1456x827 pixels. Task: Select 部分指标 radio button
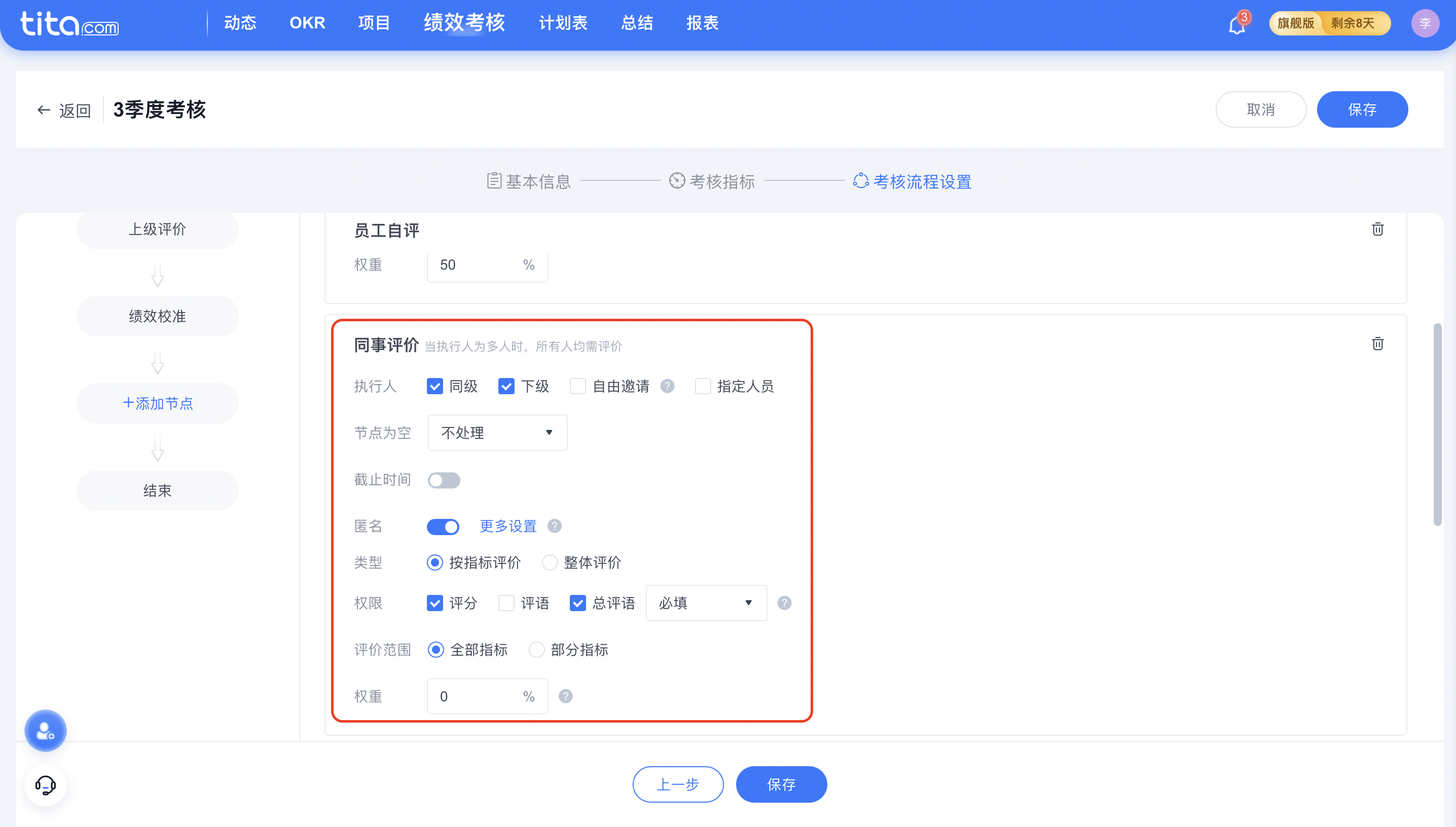(536, 650)
